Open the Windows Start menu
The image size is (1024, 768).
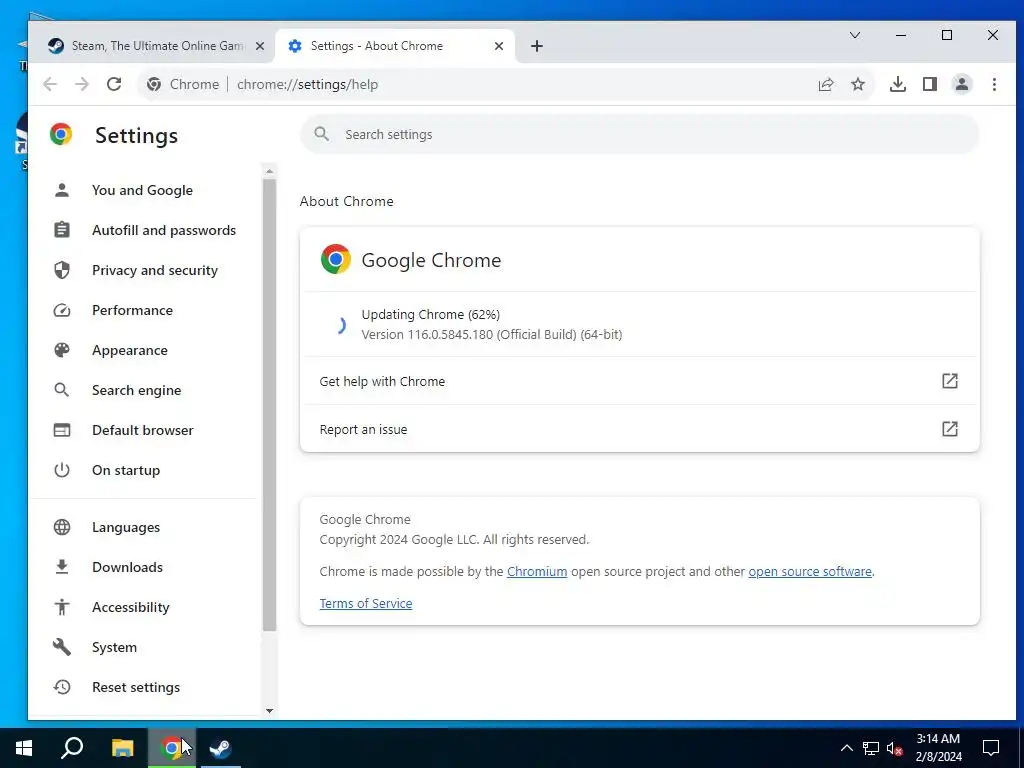click(24, 748)
